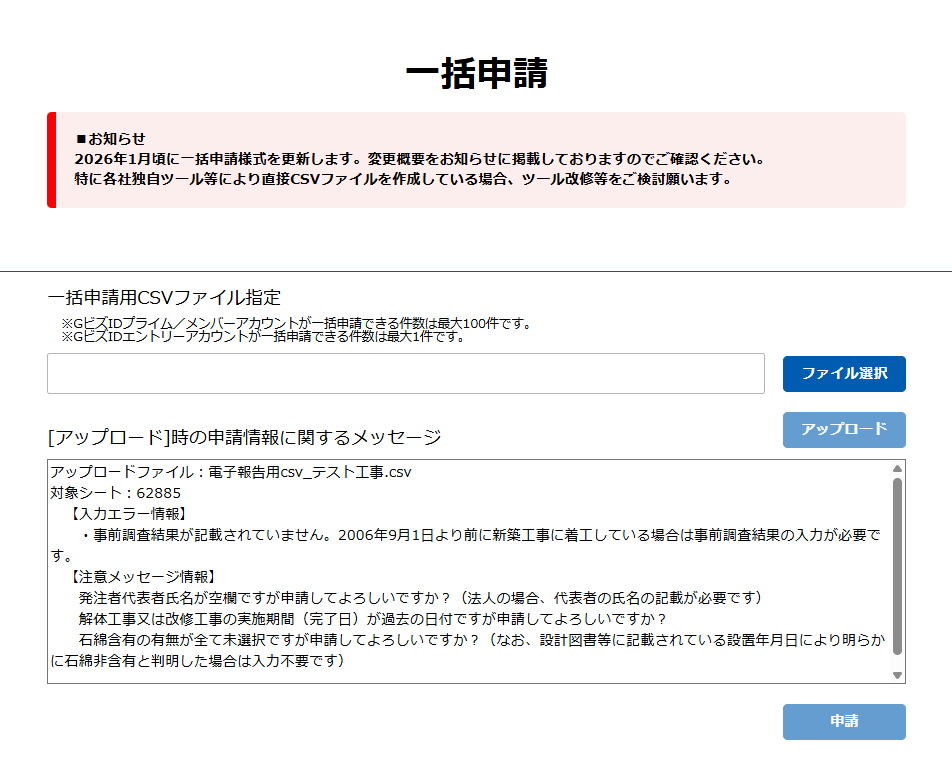Click the 発注者代表者氏名が空欄 warning line
This screenshot has height=780, width=952.
tap(420, 598)
